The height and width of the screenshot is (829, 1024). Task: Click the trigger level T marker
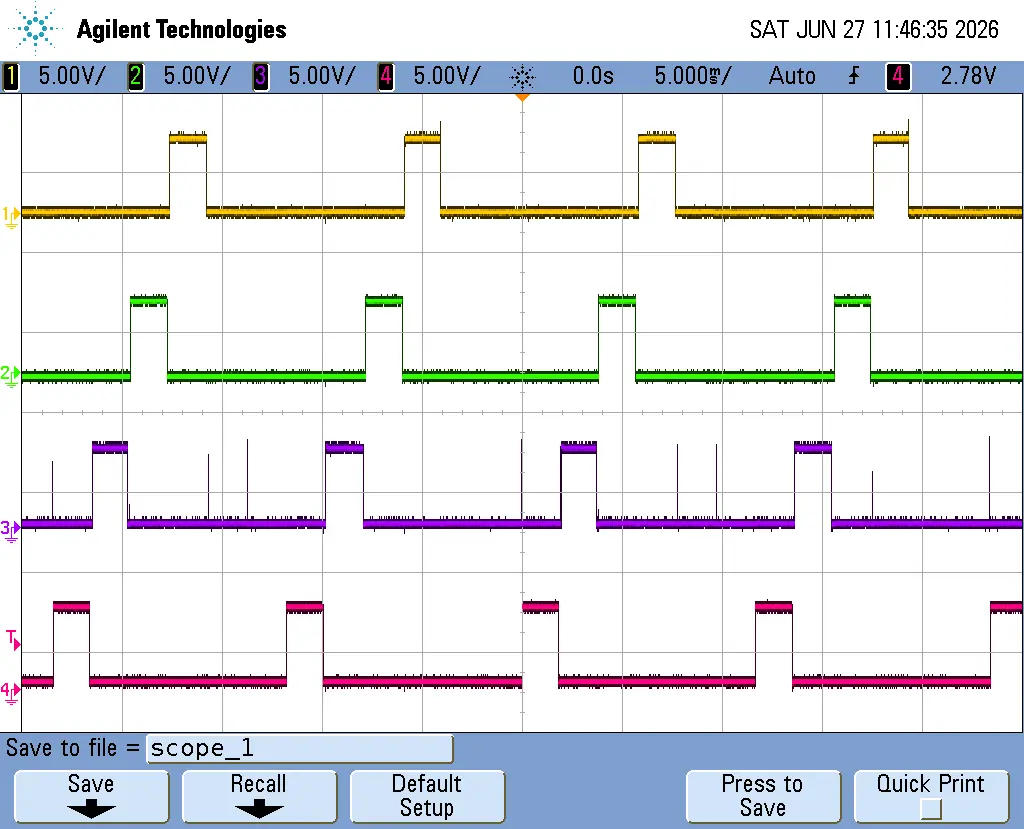(x=13, y=640)
